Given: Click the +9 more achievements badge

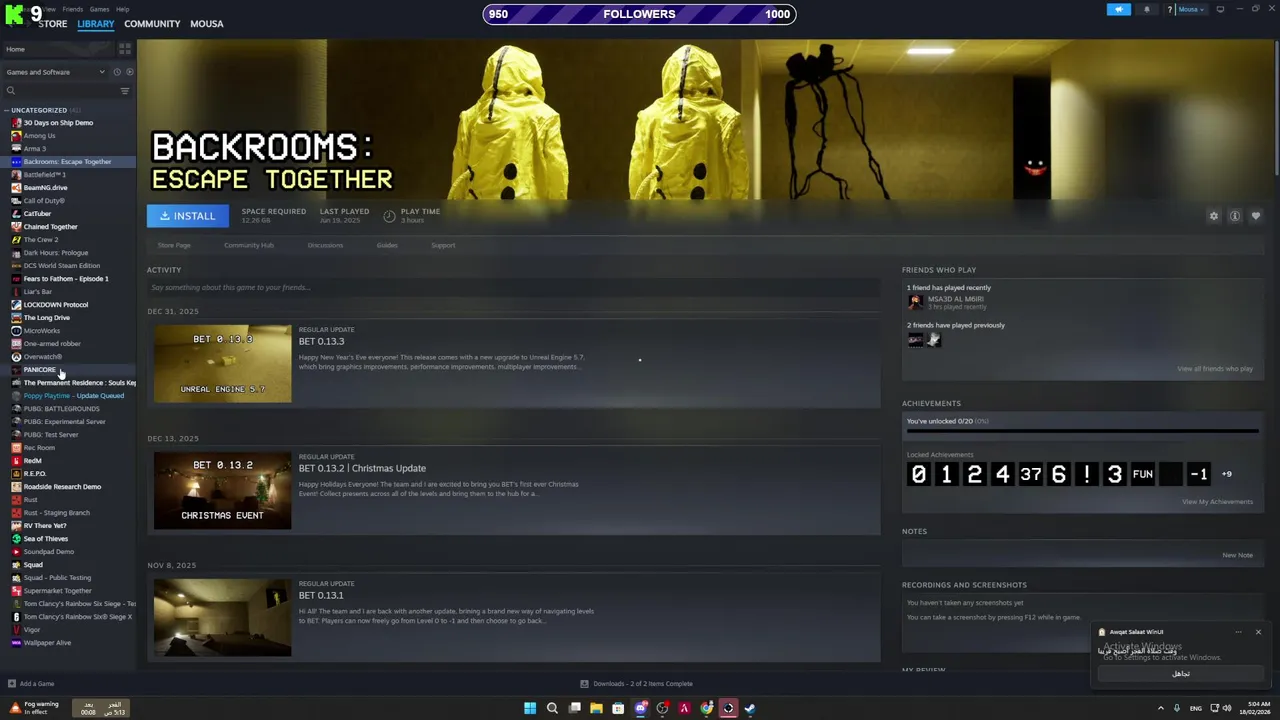Looking at the screenshot, I should pyautogui.click(x=1227, y=474).
